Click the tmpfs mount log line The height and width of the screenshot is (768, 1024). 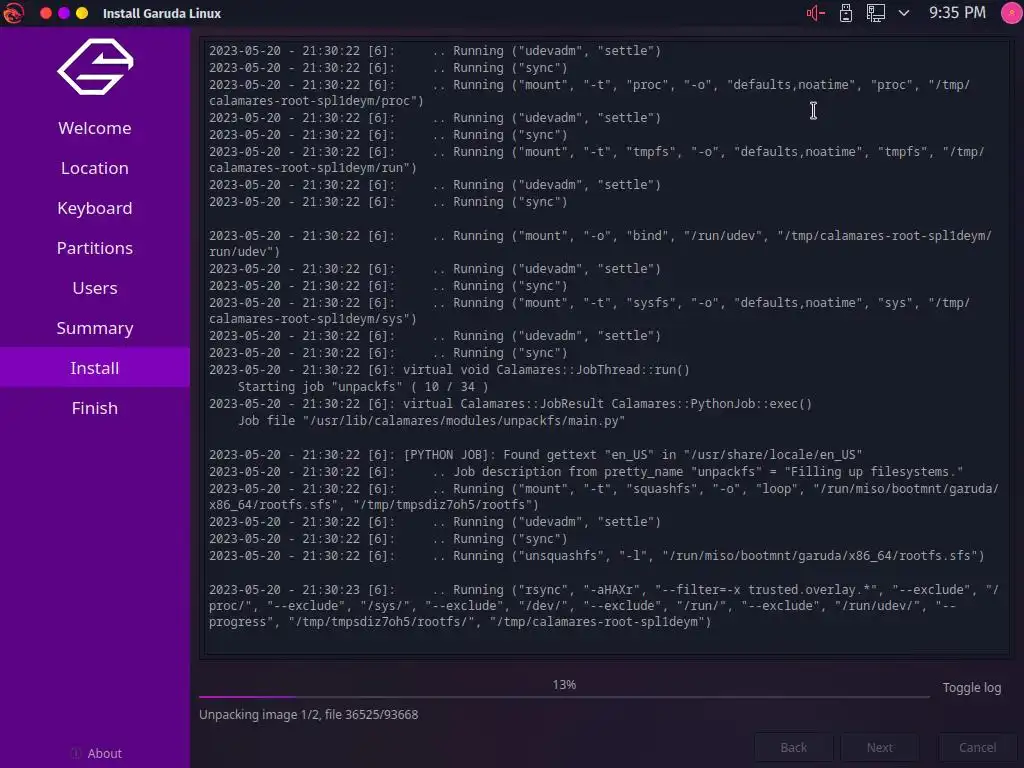(597, 159)
